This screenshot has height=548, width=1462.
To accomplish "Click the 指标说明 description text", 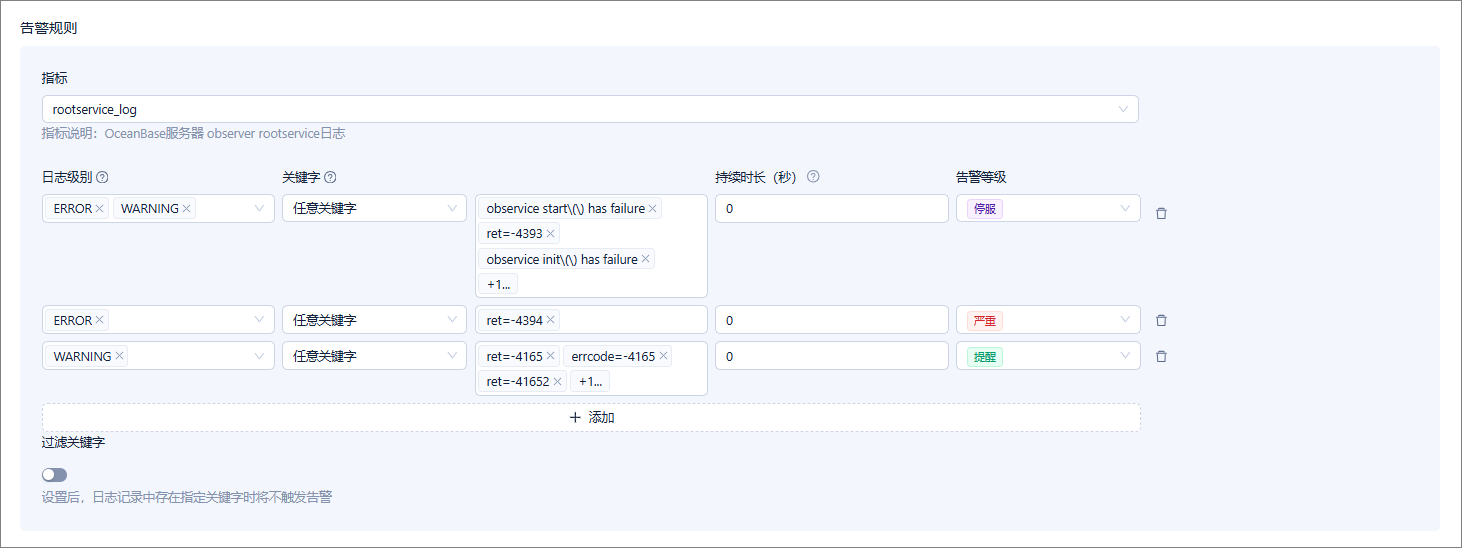I will (x=193, y=133).
